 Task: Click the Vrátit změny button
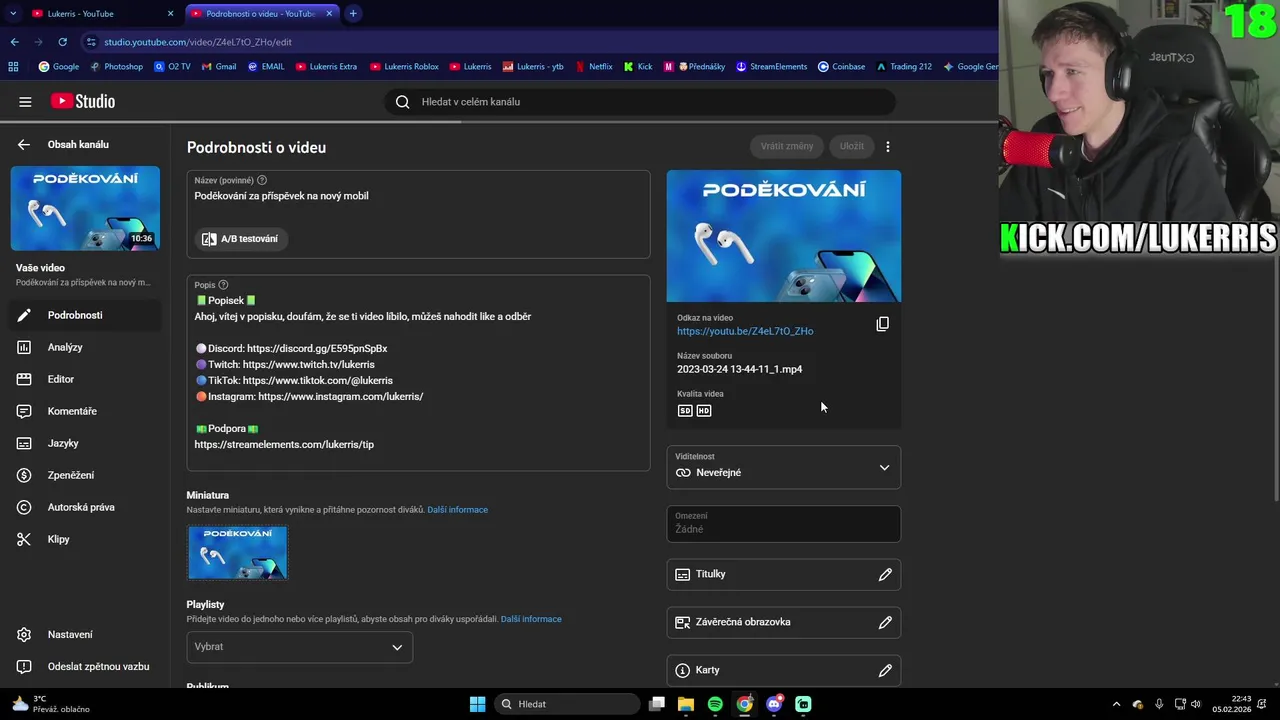[x=787, y=146]
